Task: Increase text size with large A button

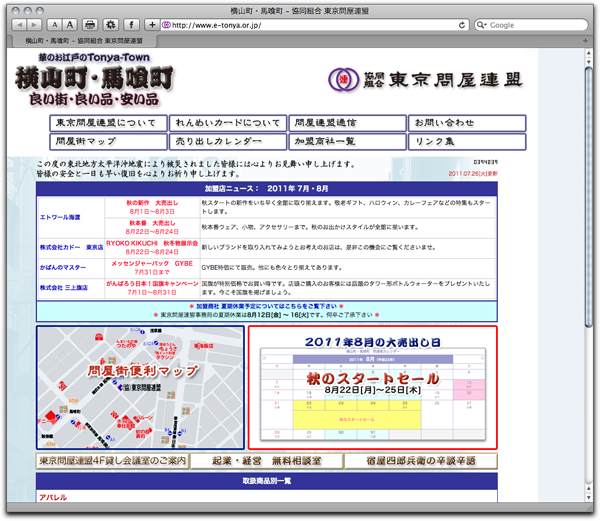Action: tap(70, 25)
